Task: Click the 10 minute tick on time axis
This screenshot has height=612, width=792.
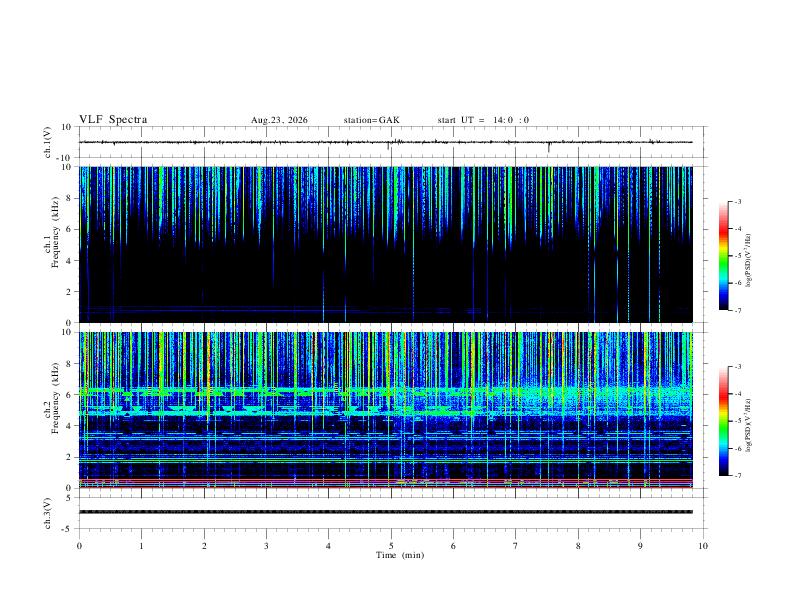Action: pos(703,546)
